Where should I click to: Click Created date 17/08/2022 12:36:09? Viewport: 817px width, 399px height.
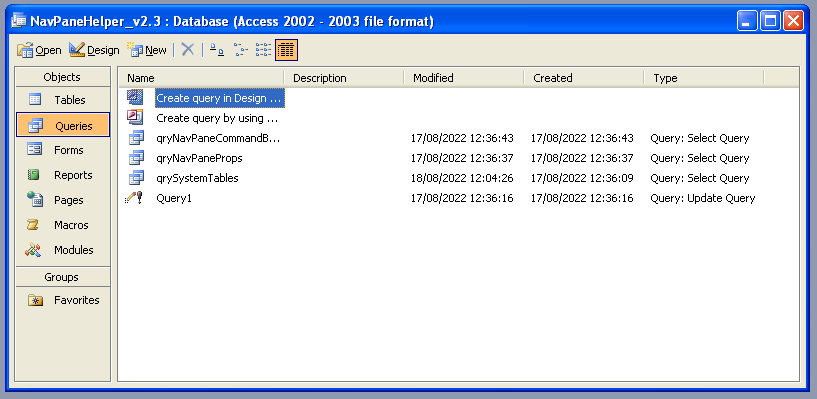pos(582,178)
